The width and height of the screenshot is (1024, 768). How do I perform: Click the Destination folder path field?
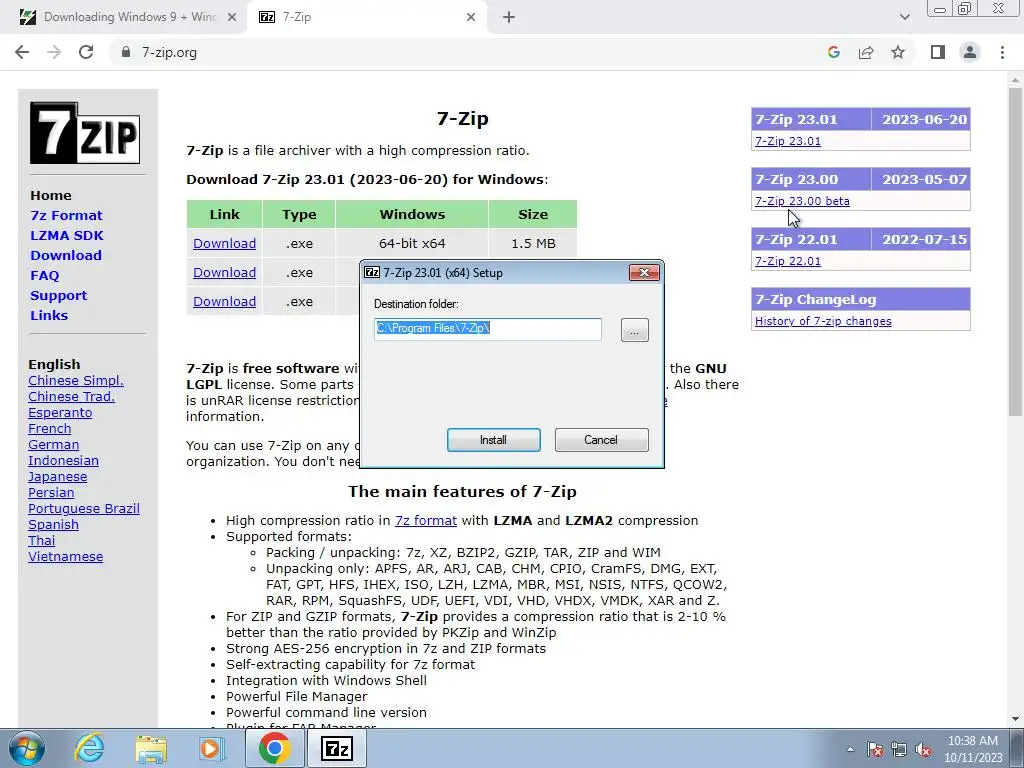pos(488,329)
